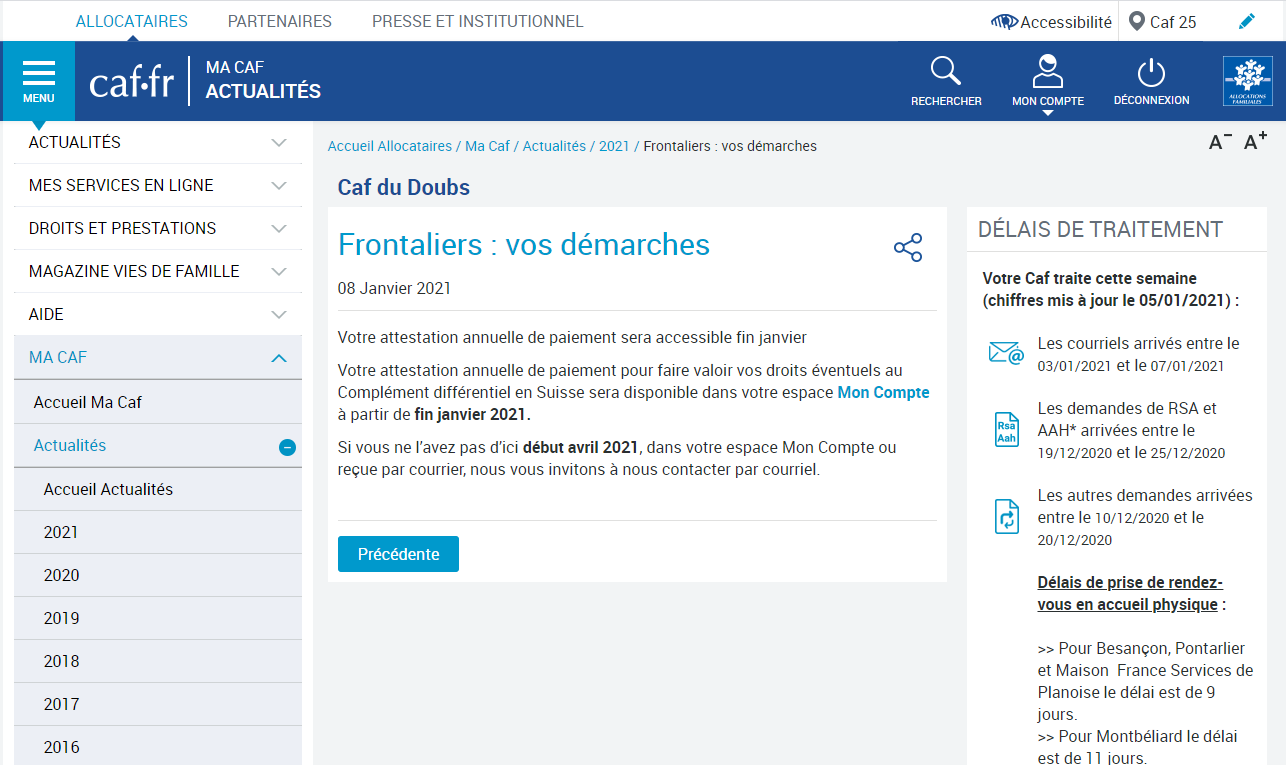The height and width of the screenshot is (765, 1286).
Task: Increase text size with A+ button
Action: pos(1255,142)
